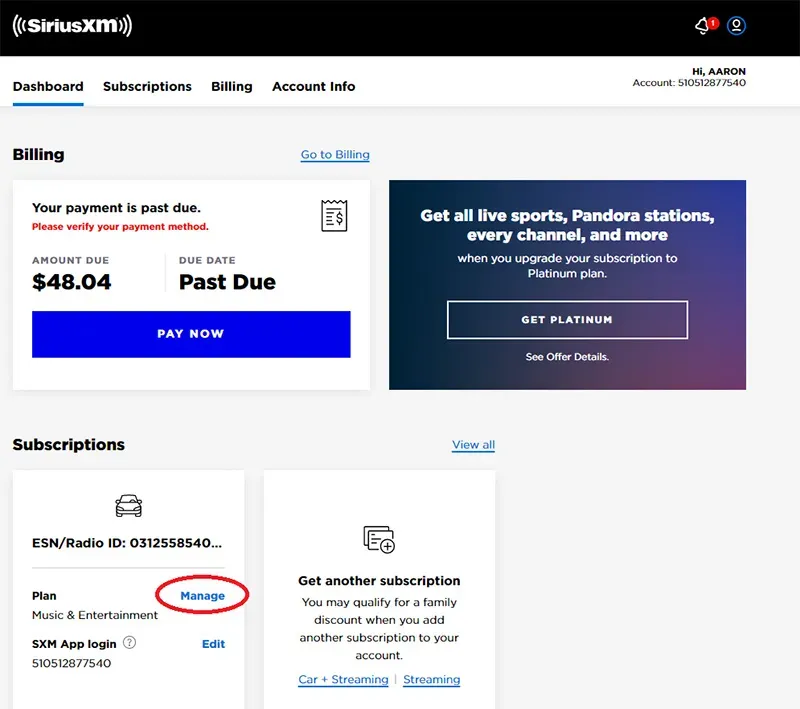
Task: Select the Streaming subscription link
Action: (431, 680)
